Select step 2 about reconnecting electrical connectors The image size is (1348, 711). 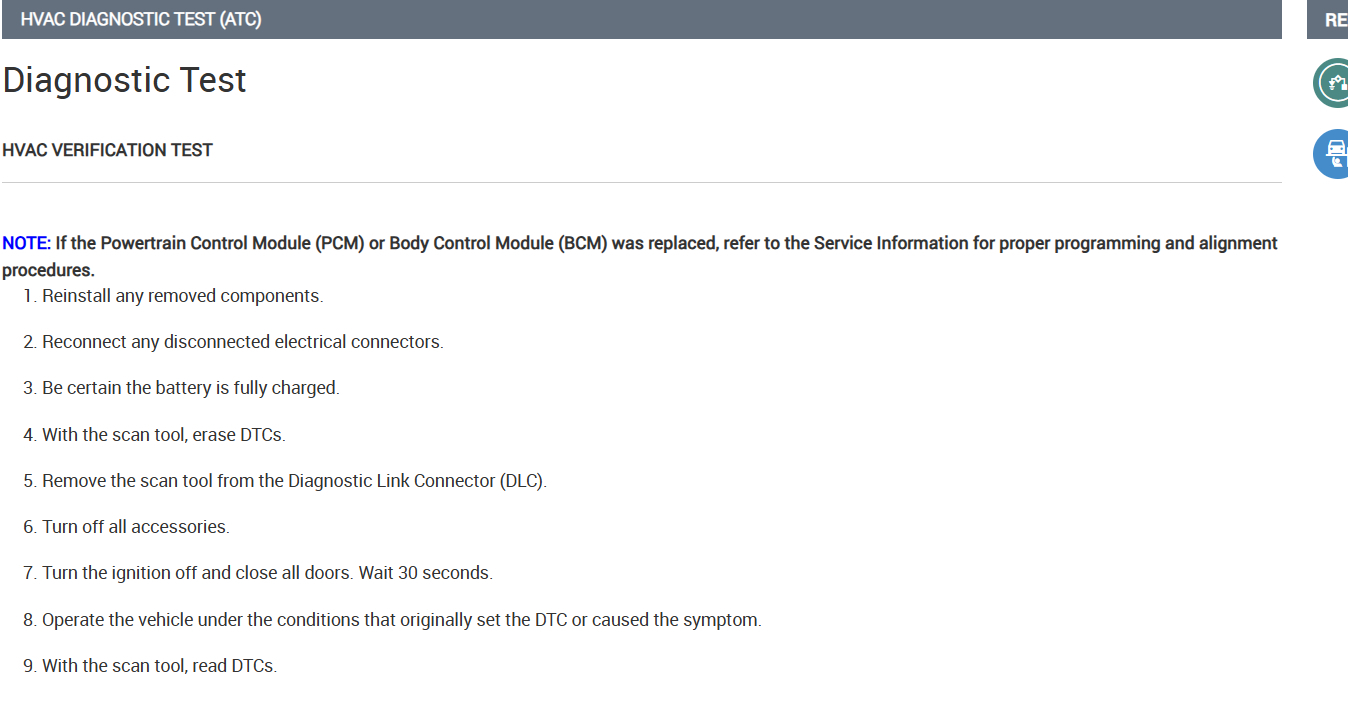coord(242,342)
